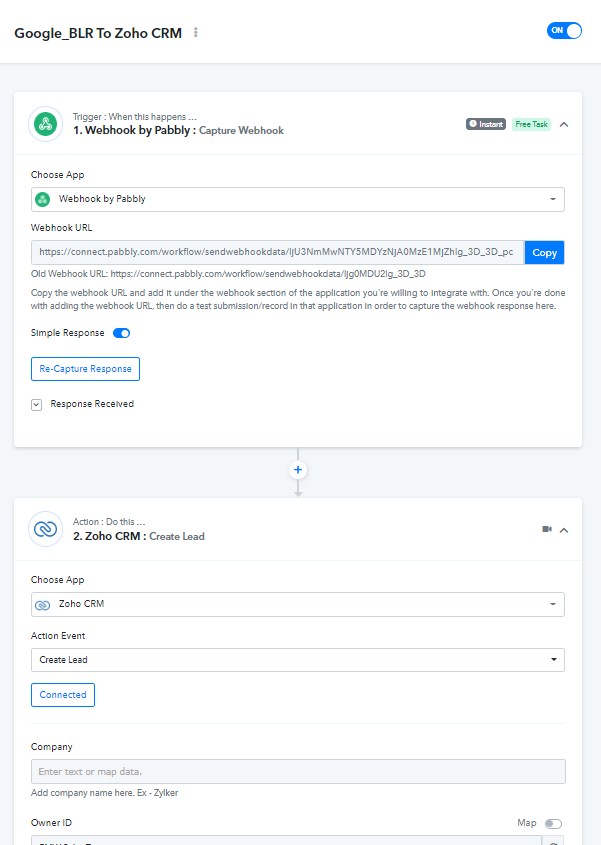The image size is (601, 845).
Task: Copy the webhook URL
Action: tap(544, 253)
